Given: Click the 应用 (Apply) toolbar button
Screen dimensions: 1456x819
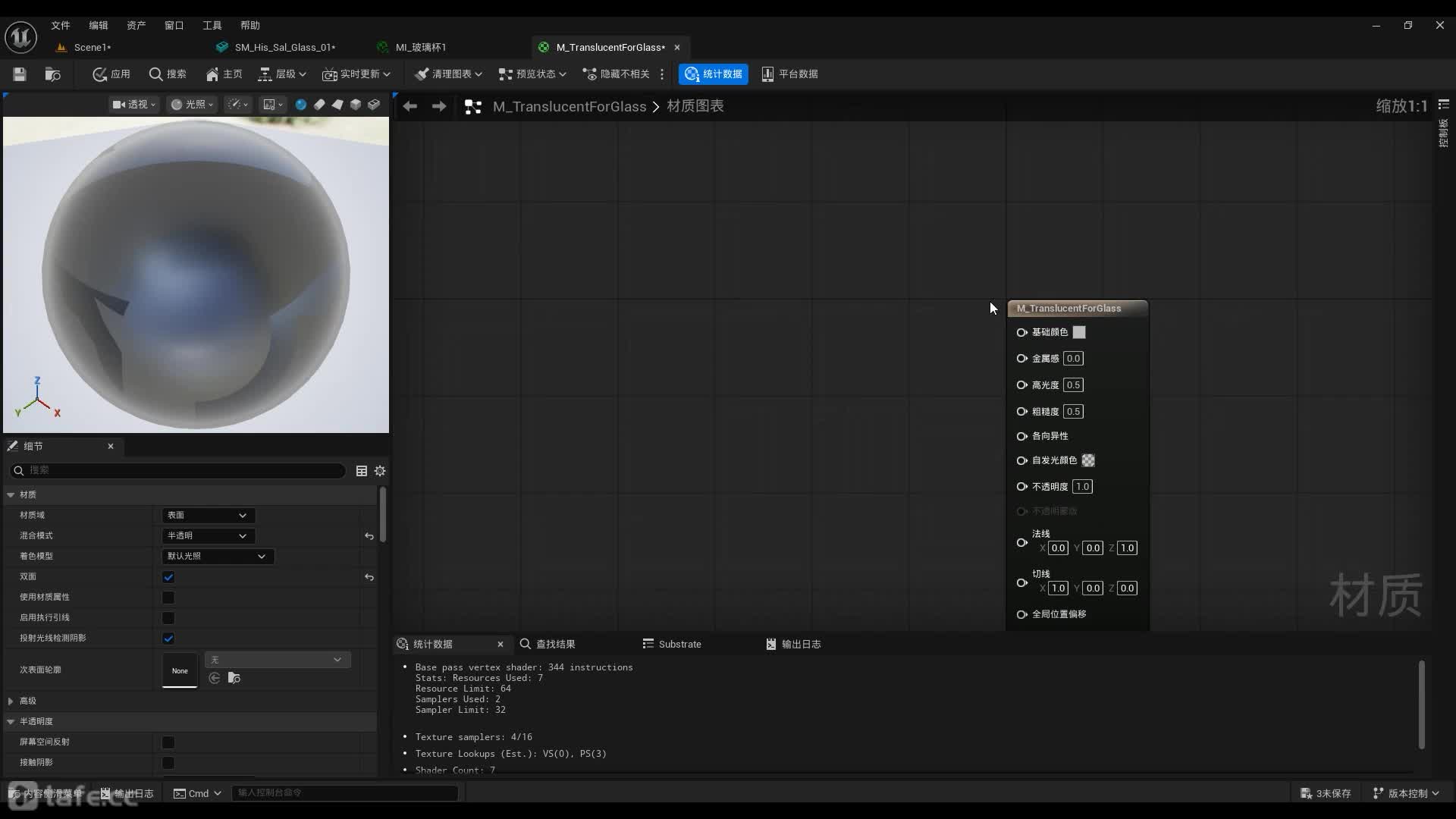Looking at the screenshot, I should point(111,74).
